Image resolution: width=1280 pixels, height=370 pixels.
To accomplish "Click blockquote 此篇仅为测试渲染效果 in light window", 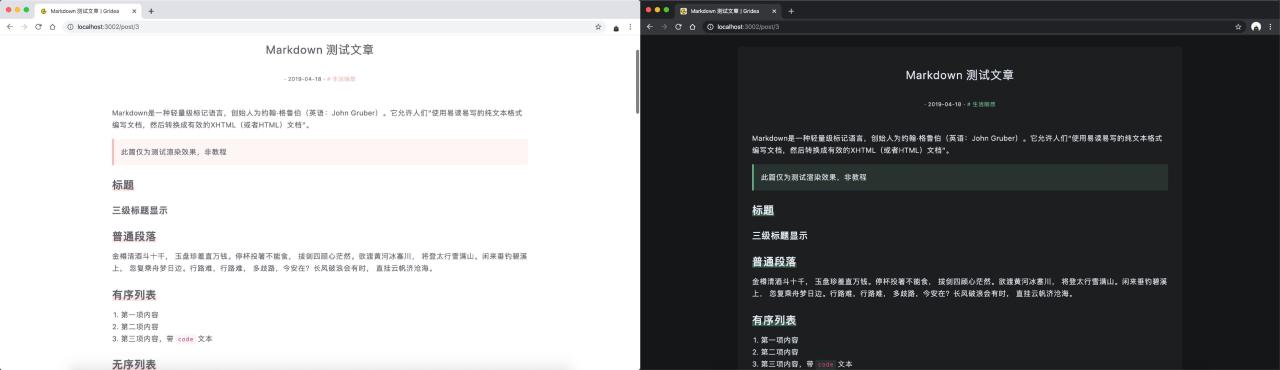I will pos(320,152).
